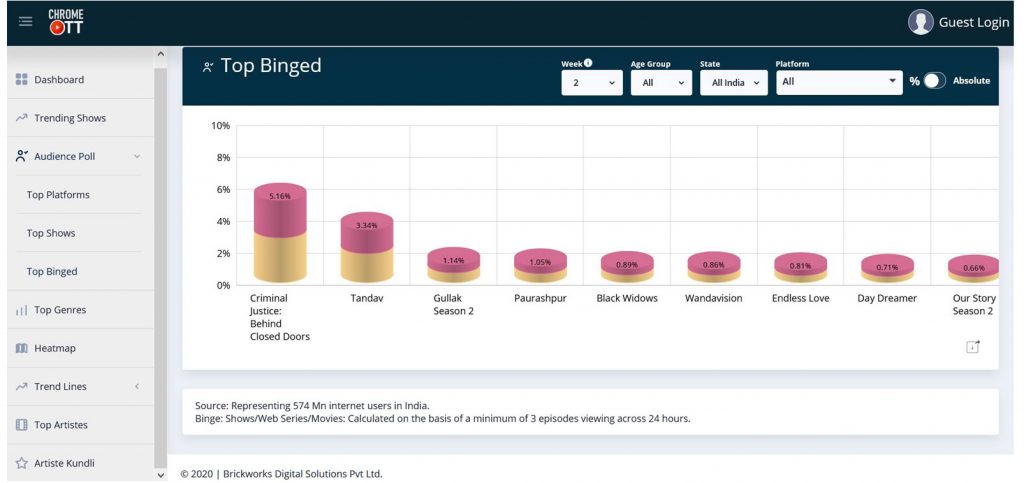Open the Age Group dropdown
Viewport: 1024px width, 483px height.
tap(661, 83)
